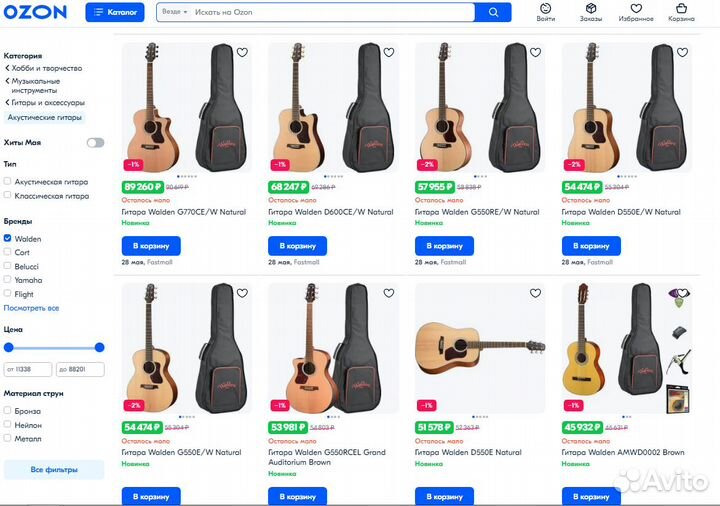720x506 pixels.
Task: Open the Каталог menu
Action: 115,12
